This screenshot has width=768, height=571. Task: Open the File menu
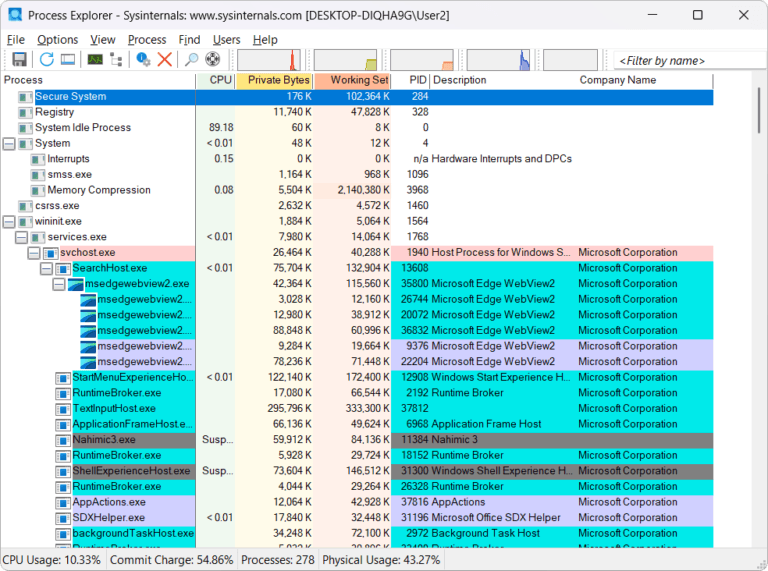tap(16, 40)
